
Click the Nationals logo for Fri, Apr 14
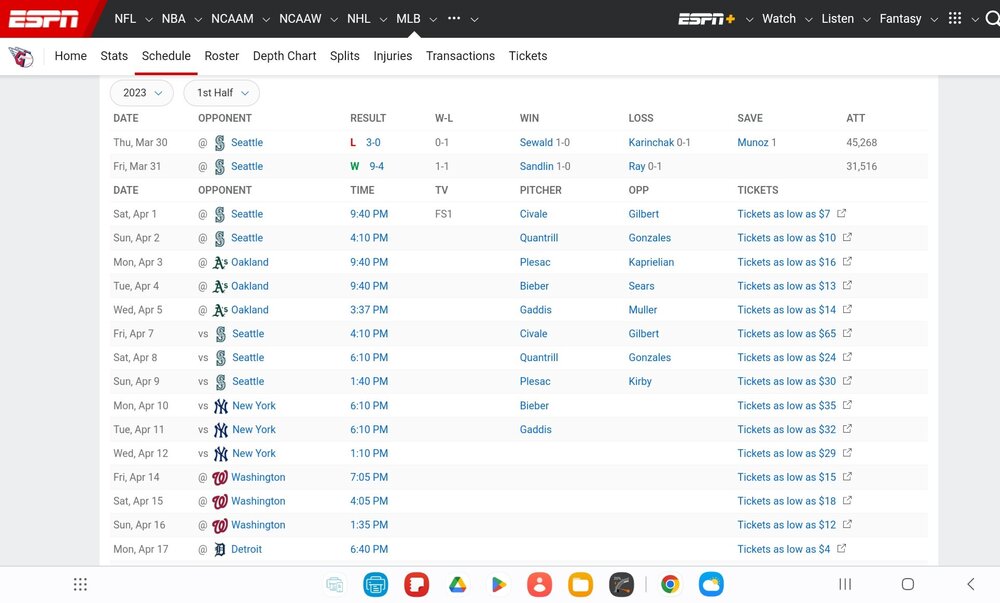click(220, 477)
